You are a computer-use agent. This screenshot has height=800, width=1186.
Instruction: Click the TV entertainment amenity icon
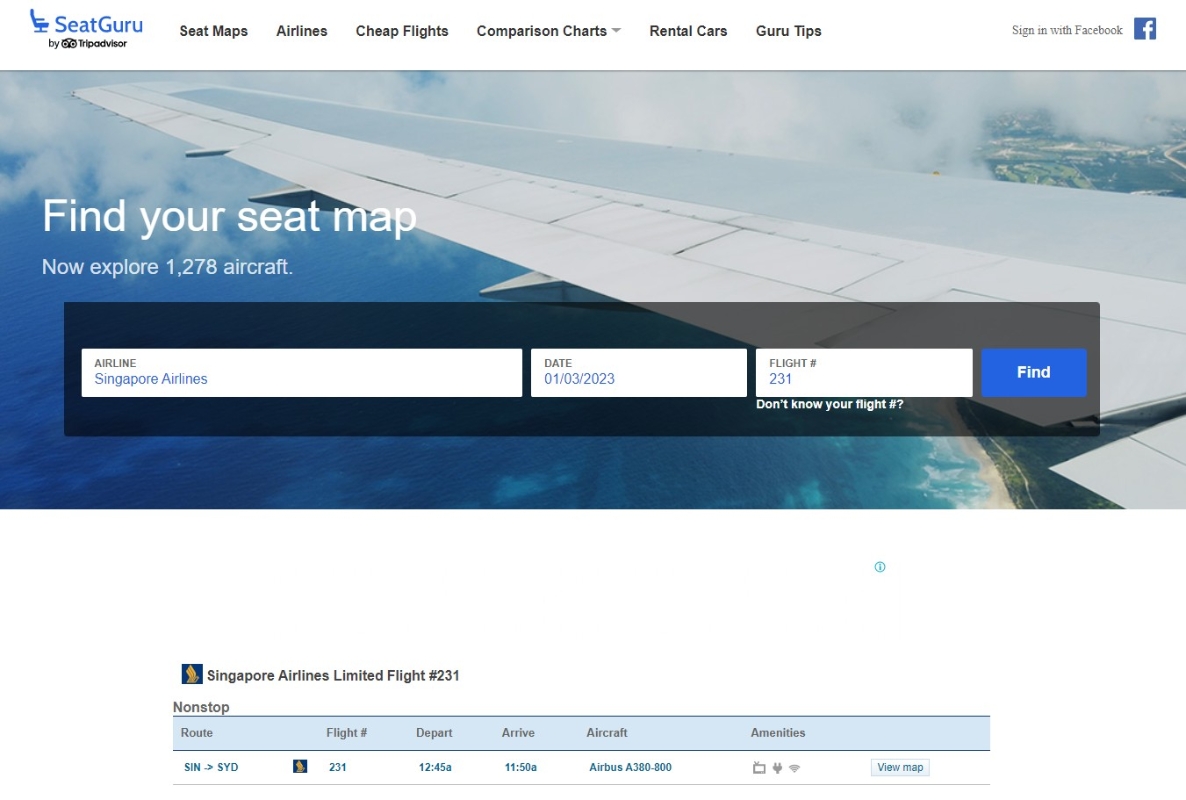[x=759, y=768]
